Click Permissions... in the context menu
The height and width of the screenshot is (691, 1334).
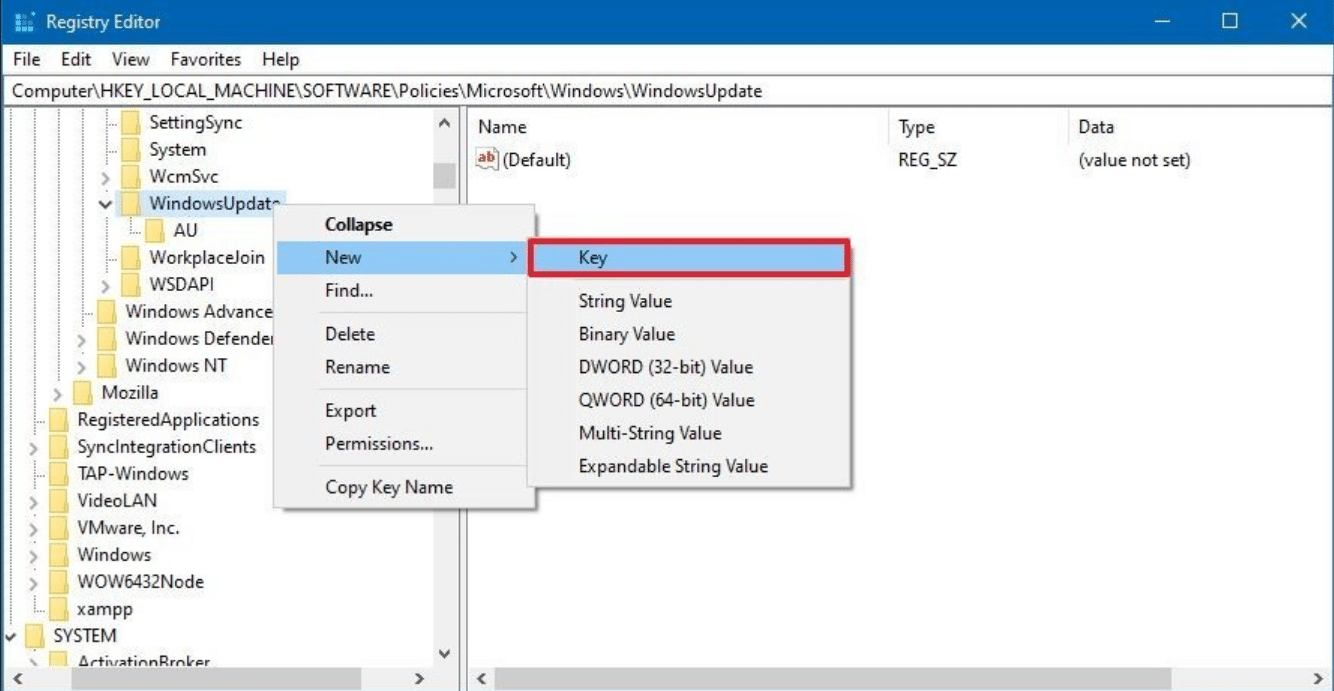tap(378, 444)
